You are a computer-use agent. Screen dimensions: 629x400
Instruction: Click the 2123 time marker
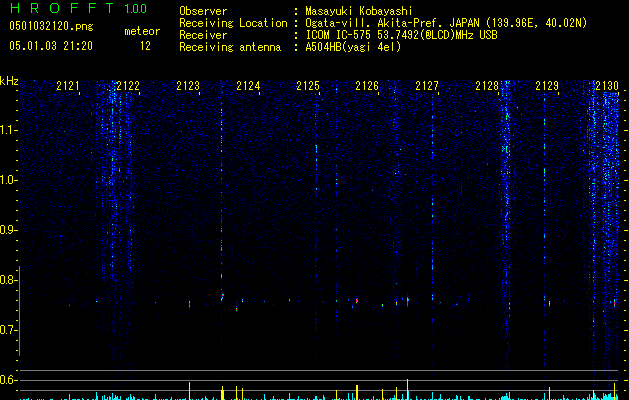188,86
